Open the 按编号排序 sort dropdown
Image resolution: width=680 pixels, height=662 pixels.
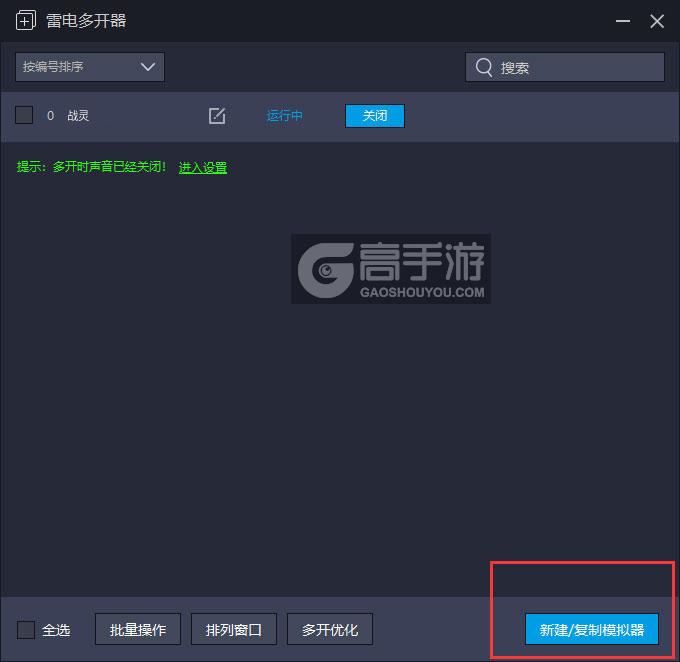tap(90, 67)
